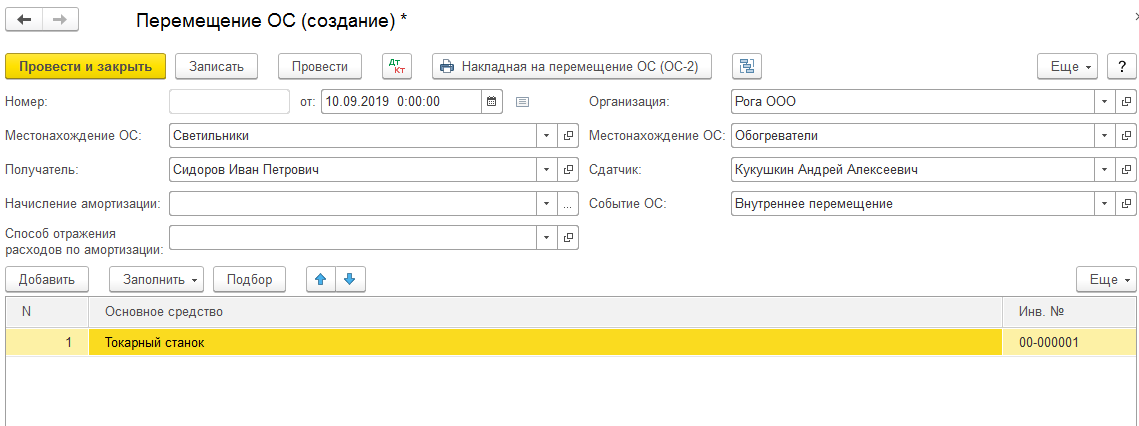Open the Организация field in new window

[1126, 101]
